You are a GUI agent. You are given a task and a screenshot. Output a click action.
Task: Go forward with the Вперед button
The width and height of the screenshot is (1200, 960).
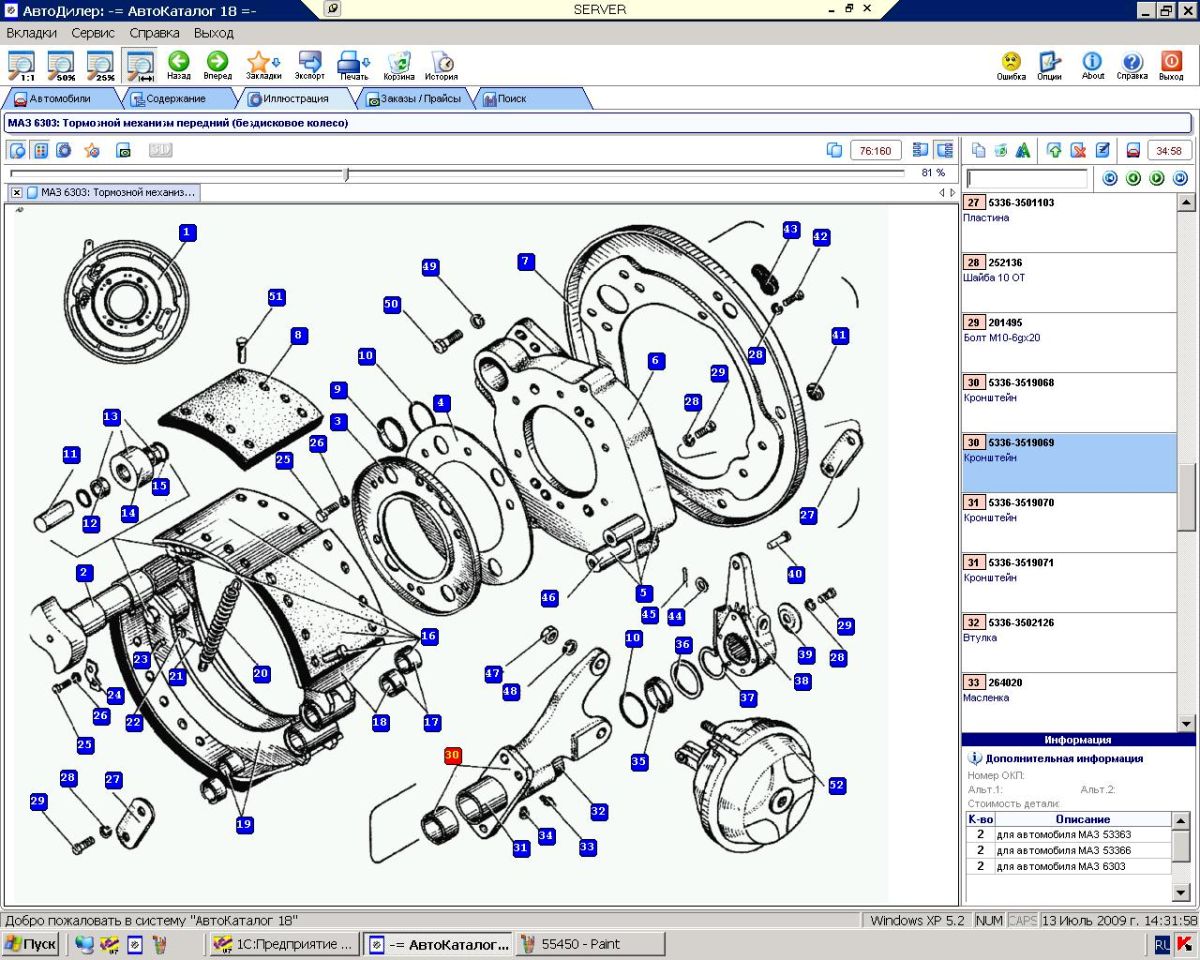tap(217, 66)
